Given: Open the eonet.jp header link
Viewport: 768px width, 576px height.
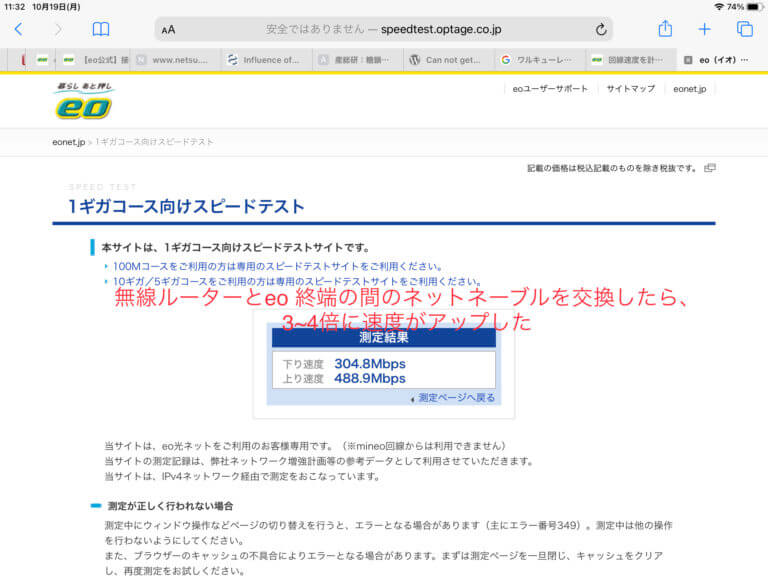Looking at the screenshot, I should (x=690, y=89).
